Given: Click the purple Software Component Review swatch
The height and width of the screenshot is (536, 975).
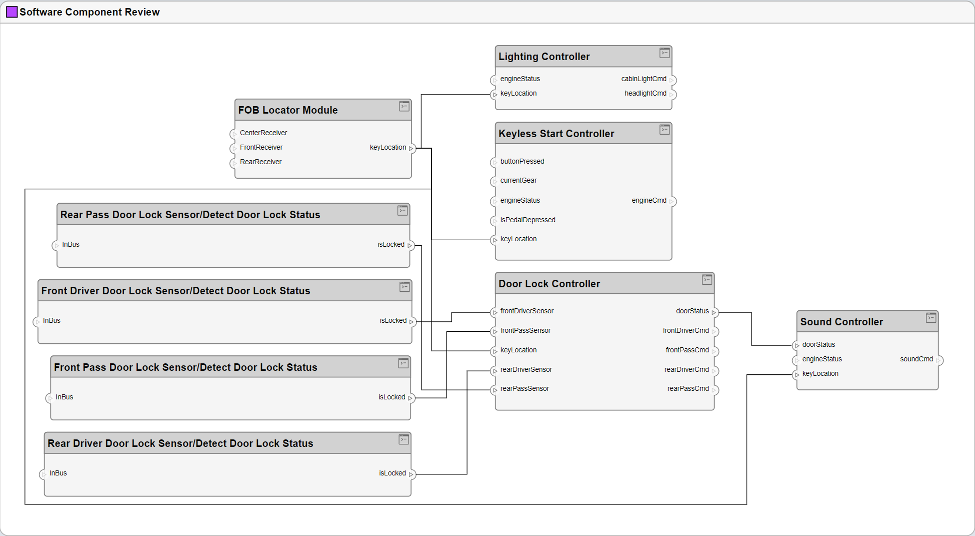Looking at the screenshot, I should tap(12, 13).
